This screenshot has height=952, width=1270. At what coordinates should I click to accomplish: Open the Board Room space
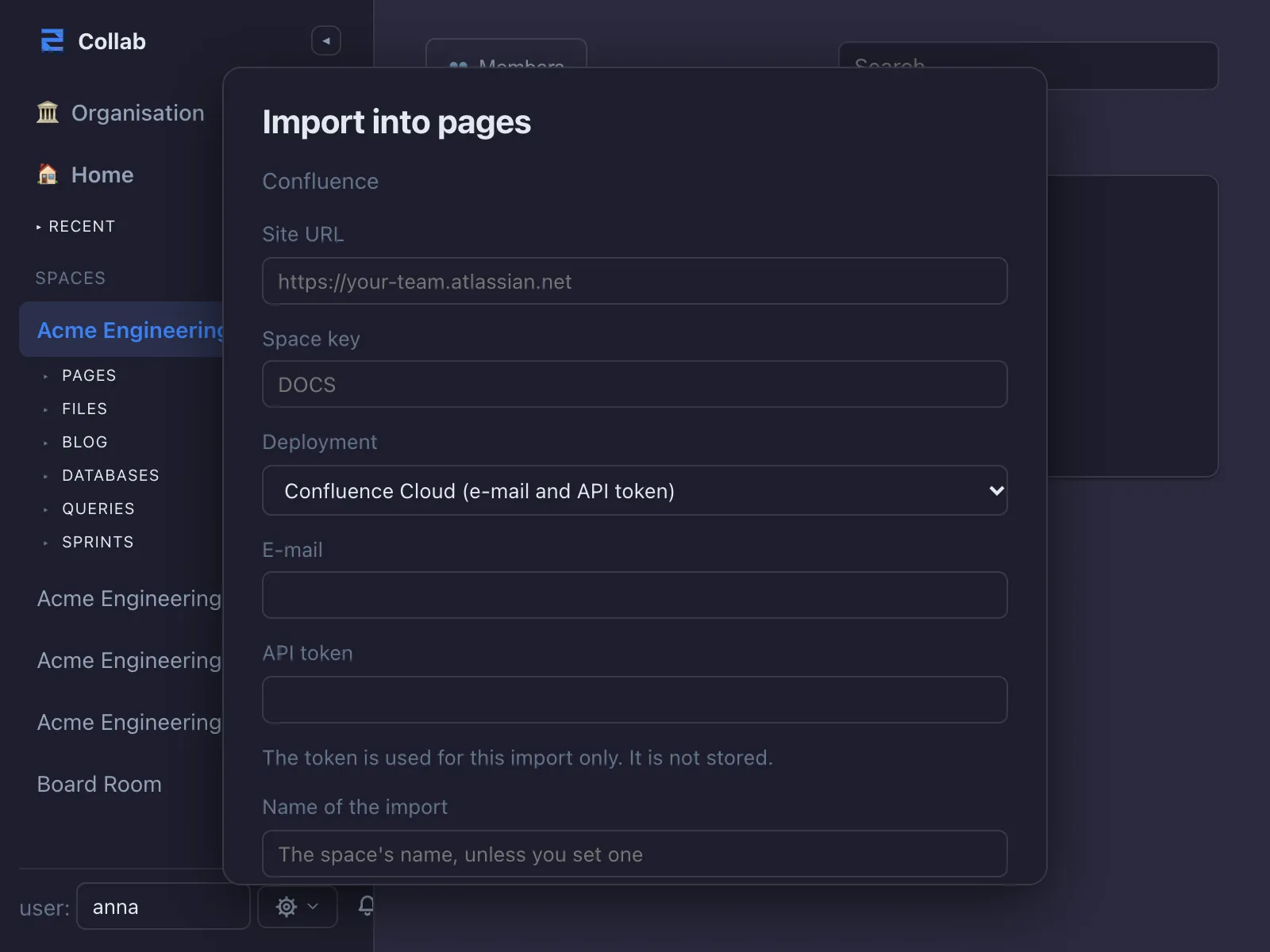pos(99,784)
